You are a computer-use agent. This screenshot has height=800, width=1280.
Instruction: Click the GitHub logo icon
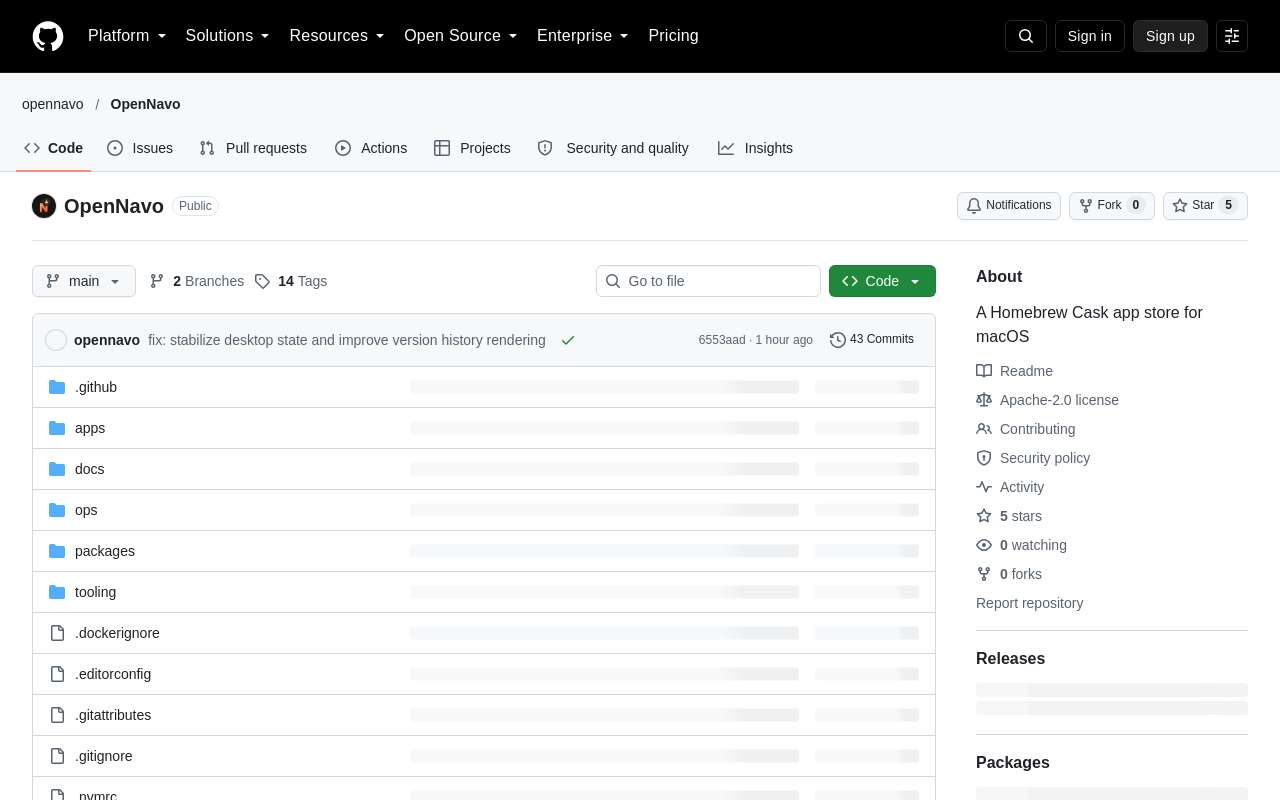point(48,36)
